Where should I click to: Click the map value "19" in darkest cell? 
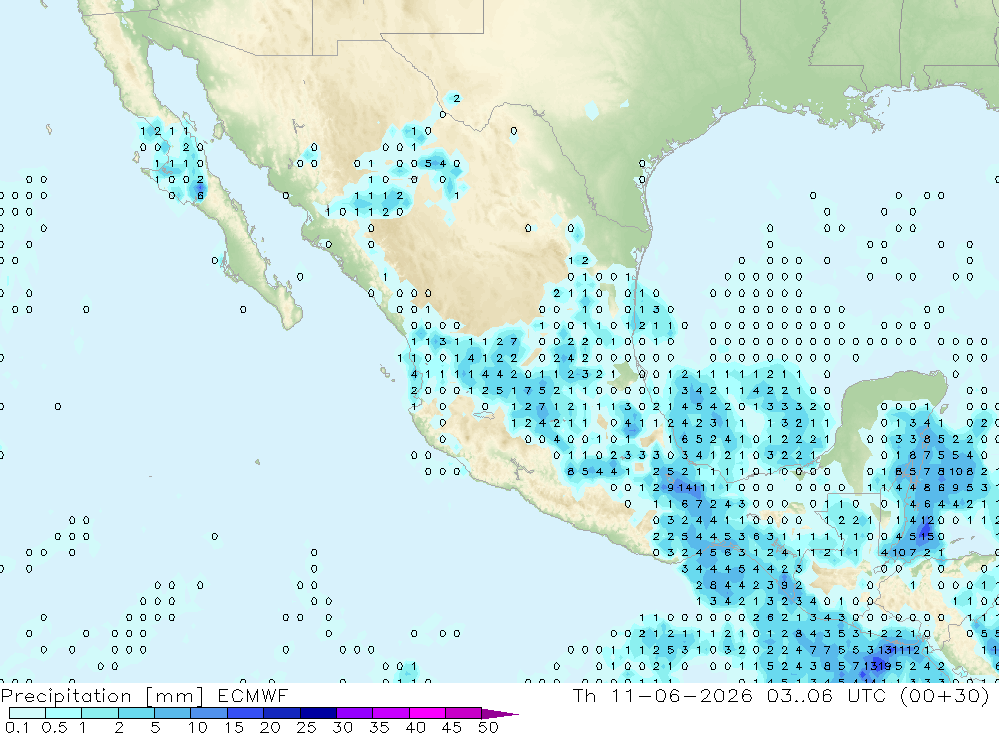pos(885,666)
